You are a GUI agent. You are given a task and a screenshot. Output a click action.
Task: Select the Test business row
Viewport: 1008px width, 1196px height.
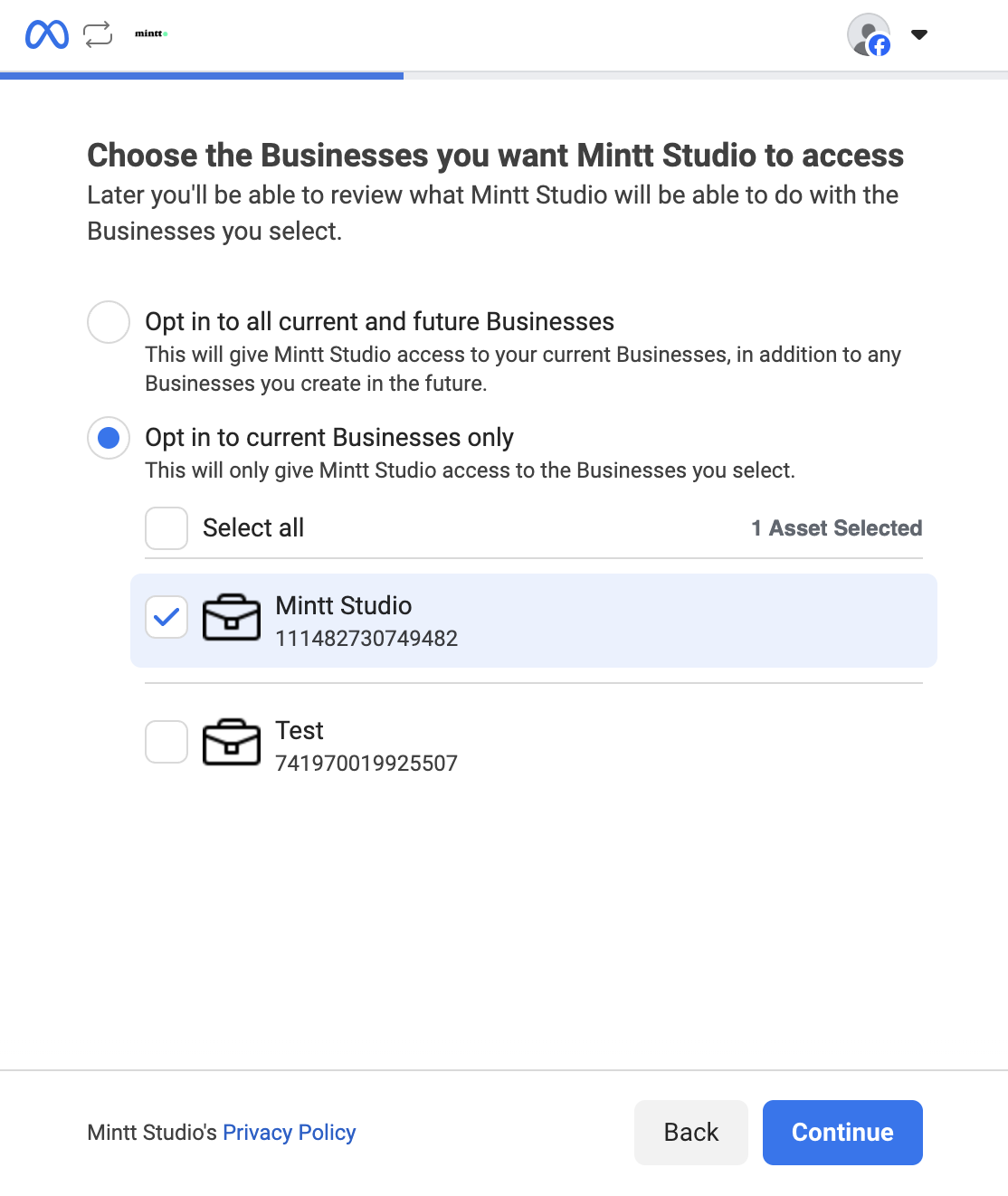(533, 744)
